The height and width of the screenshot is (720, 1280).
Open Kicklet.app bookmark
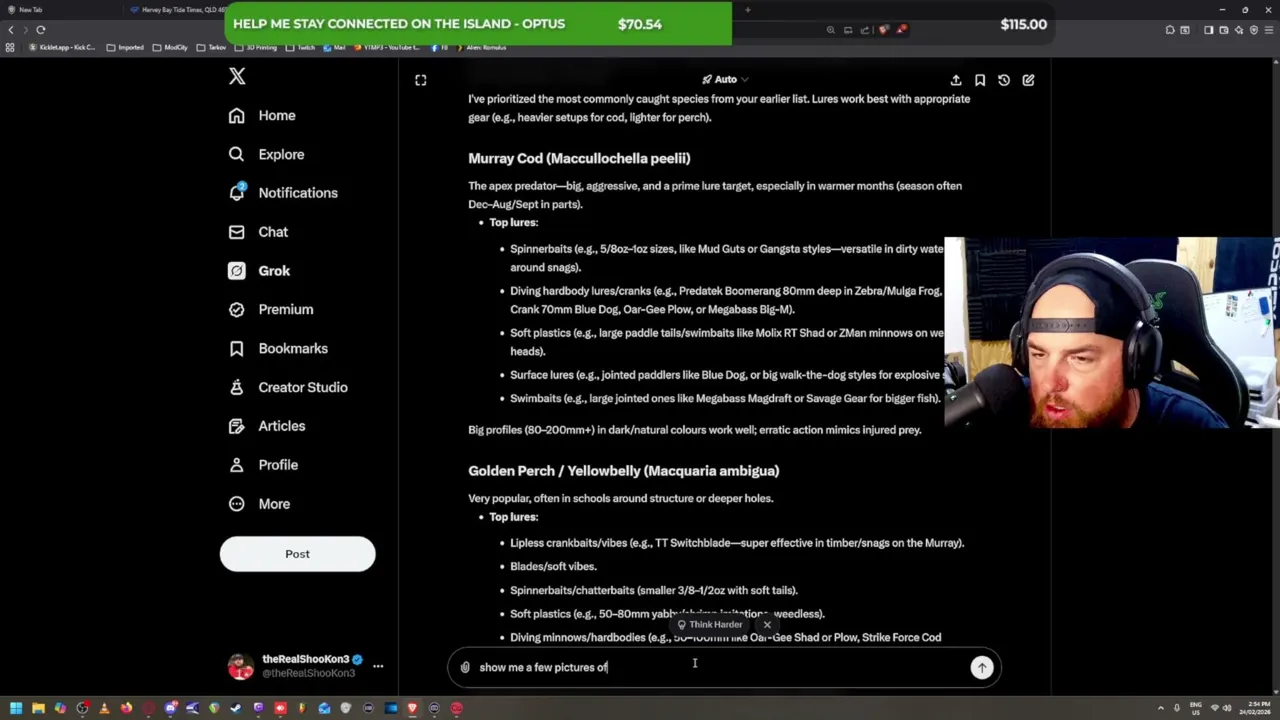[62, 48]
